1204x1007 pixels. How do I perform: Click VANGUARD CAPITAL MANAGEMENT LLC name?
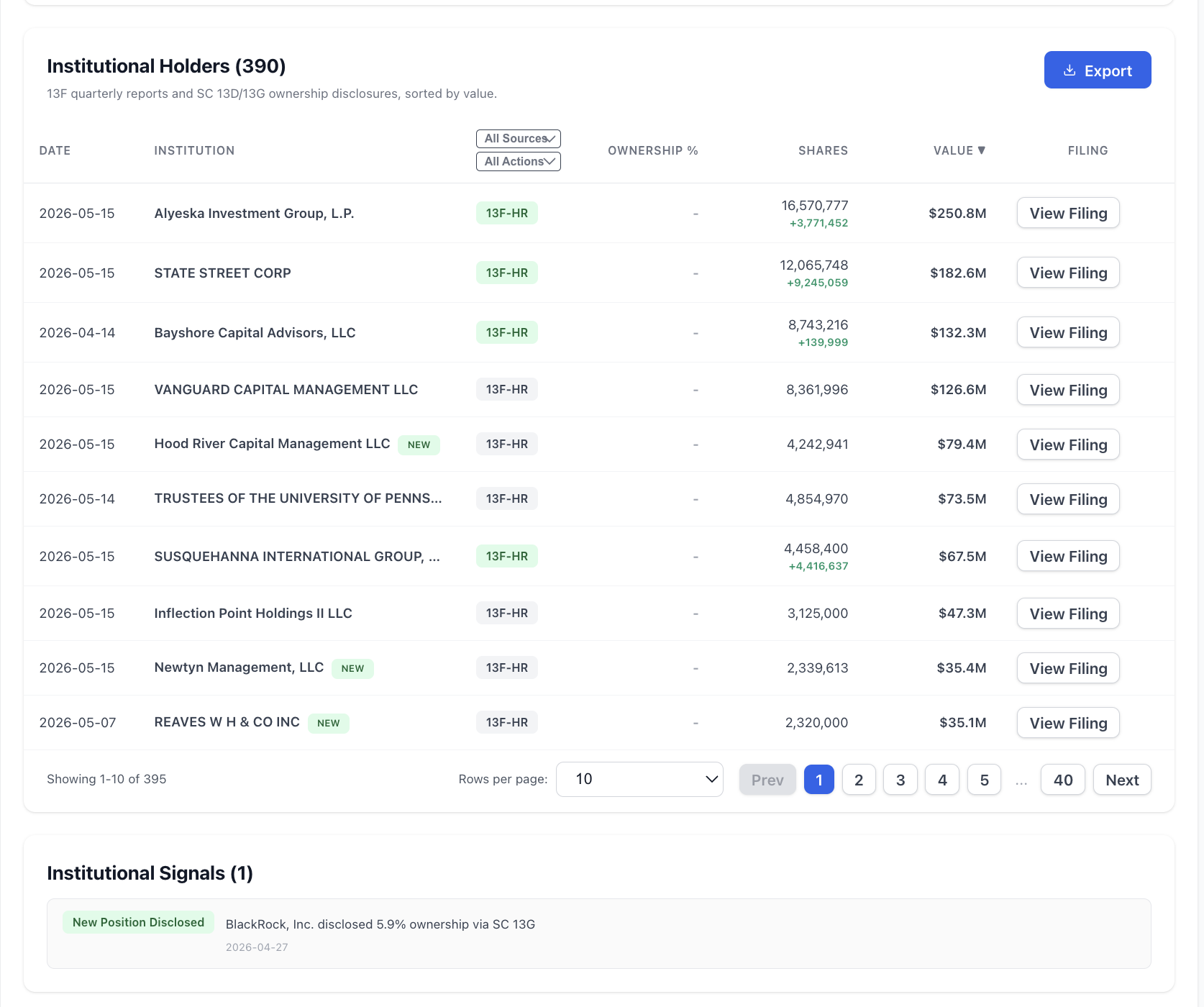pyautogui.click(x=286, y=389)
